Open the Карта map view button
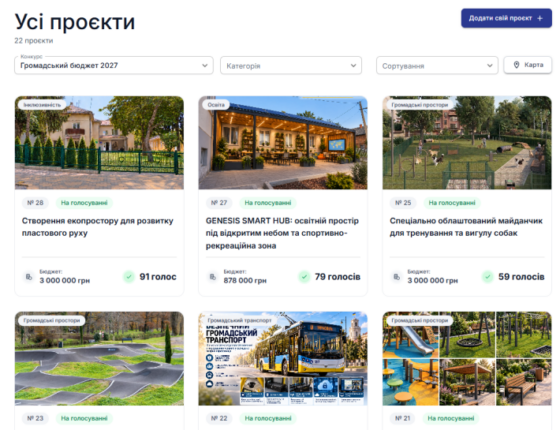 (528, 65)
